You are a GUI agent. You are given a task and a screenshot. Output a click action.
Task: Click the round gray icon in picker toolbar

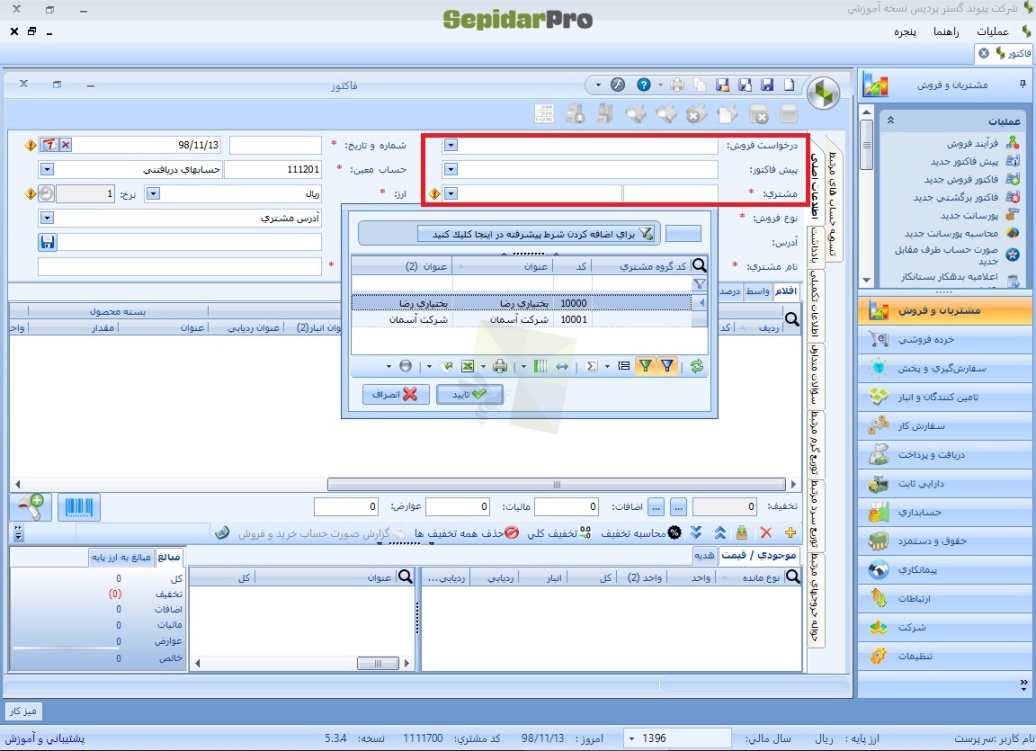point(406,366)
